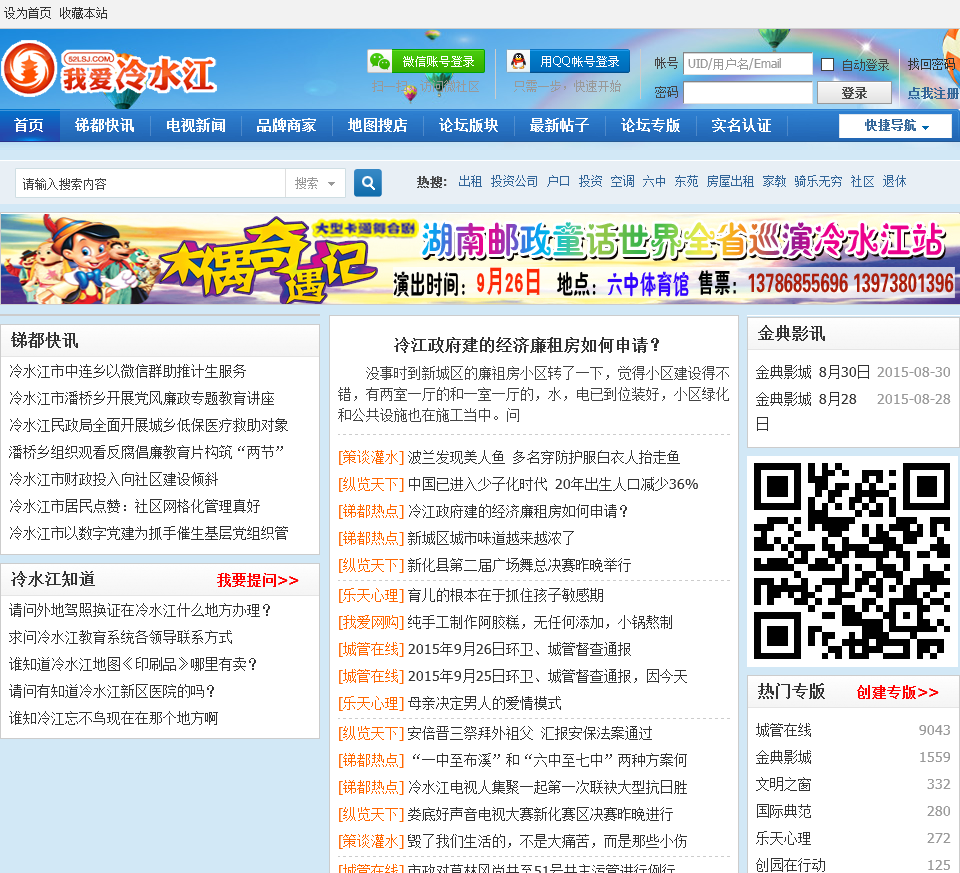Open the 木偶奇遇记 banner advertisement

pyautogui.click(x=480, y=258)
